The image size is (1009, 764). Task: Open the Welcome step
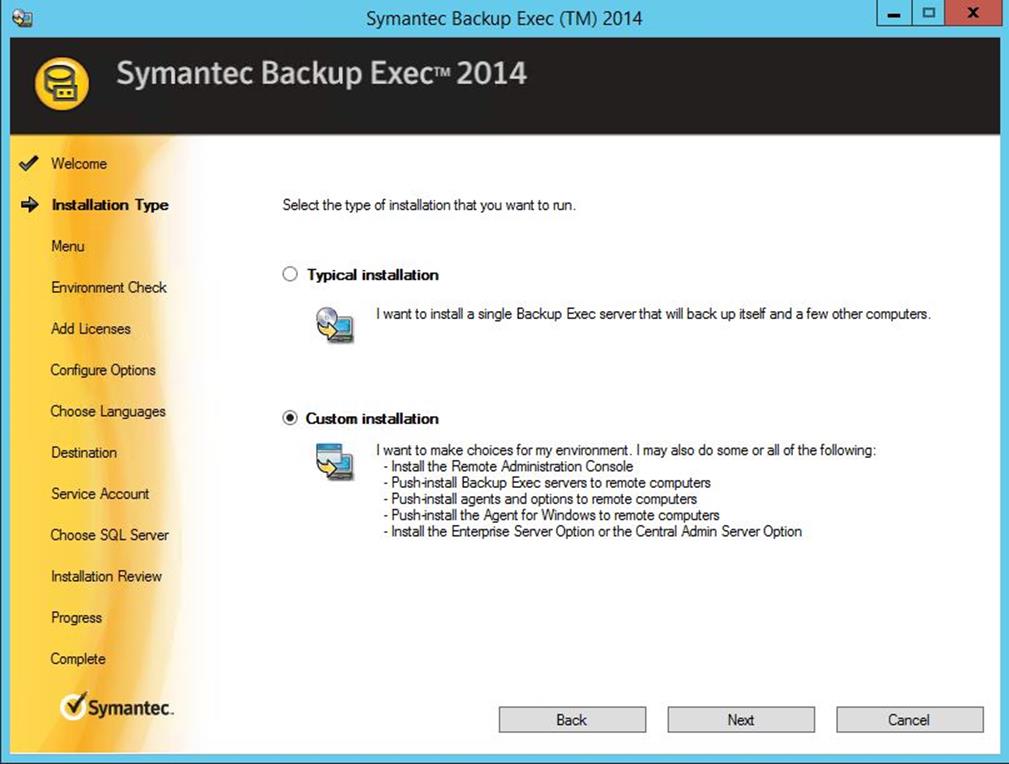[x=79, y=163]
